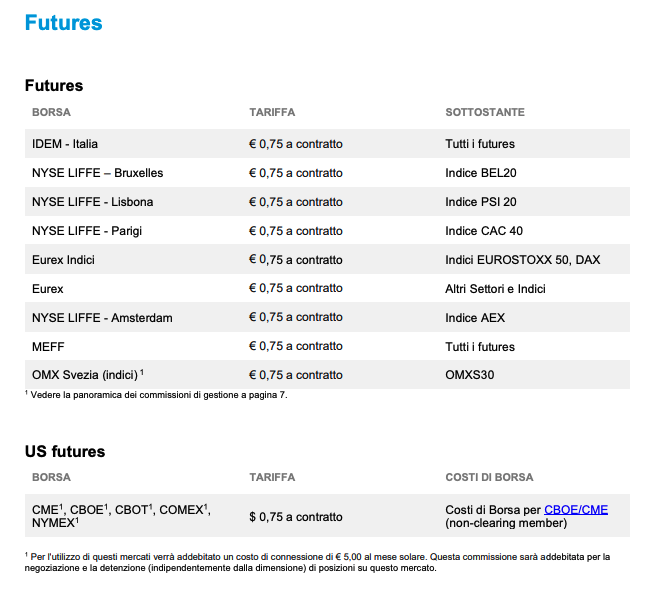Click footnote about € 5,00 connection cost
Viewport: 649px width, 606px height.
[x=317, y=562]
